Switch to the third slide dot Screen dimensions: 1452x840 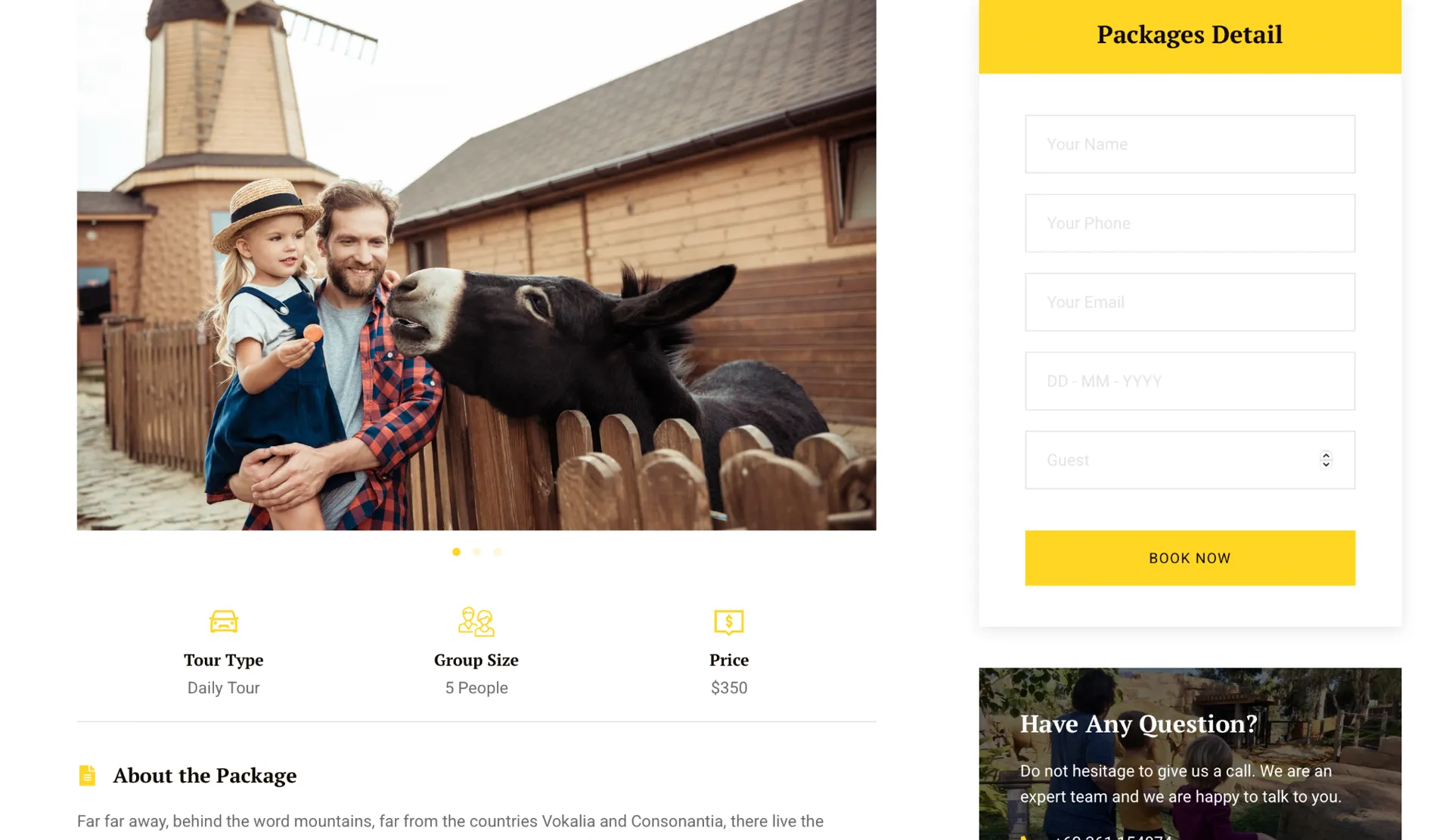[x=497, y=552]
